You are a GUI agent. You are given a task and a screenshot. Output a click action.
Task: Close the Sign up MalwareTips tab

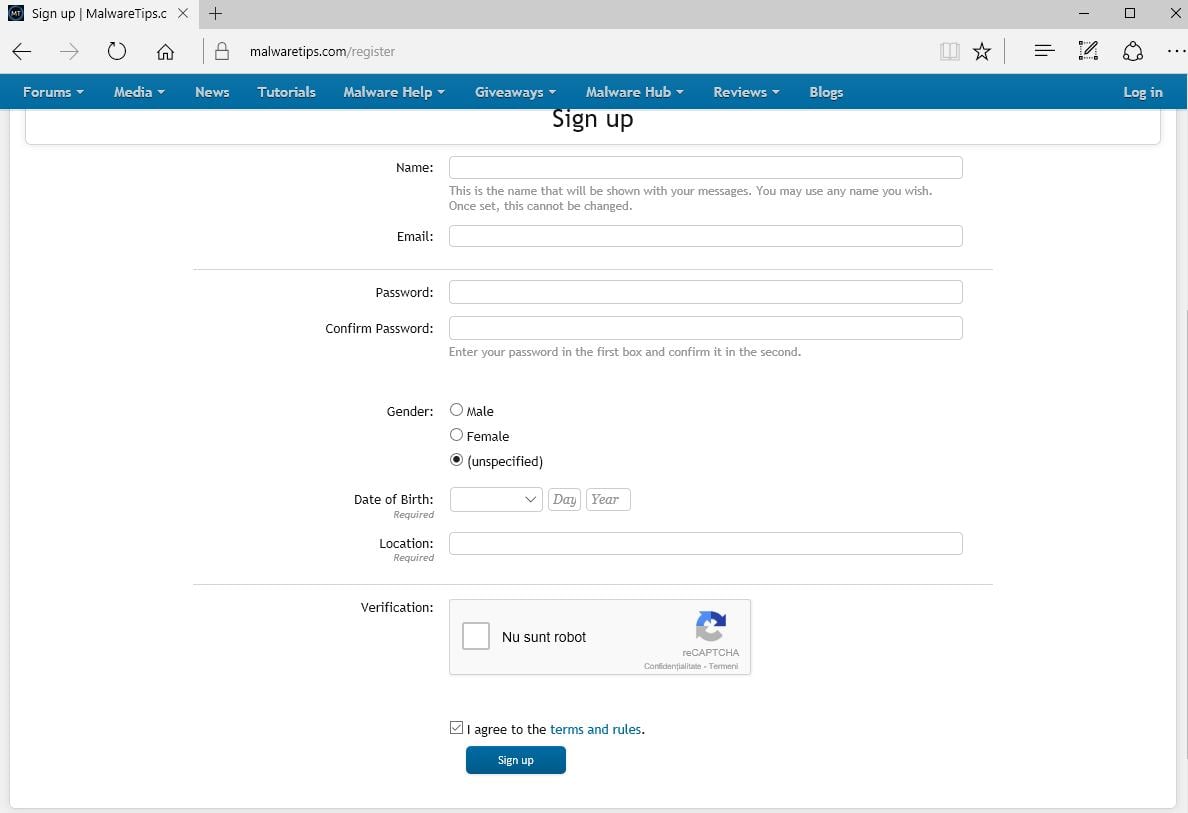183,14
